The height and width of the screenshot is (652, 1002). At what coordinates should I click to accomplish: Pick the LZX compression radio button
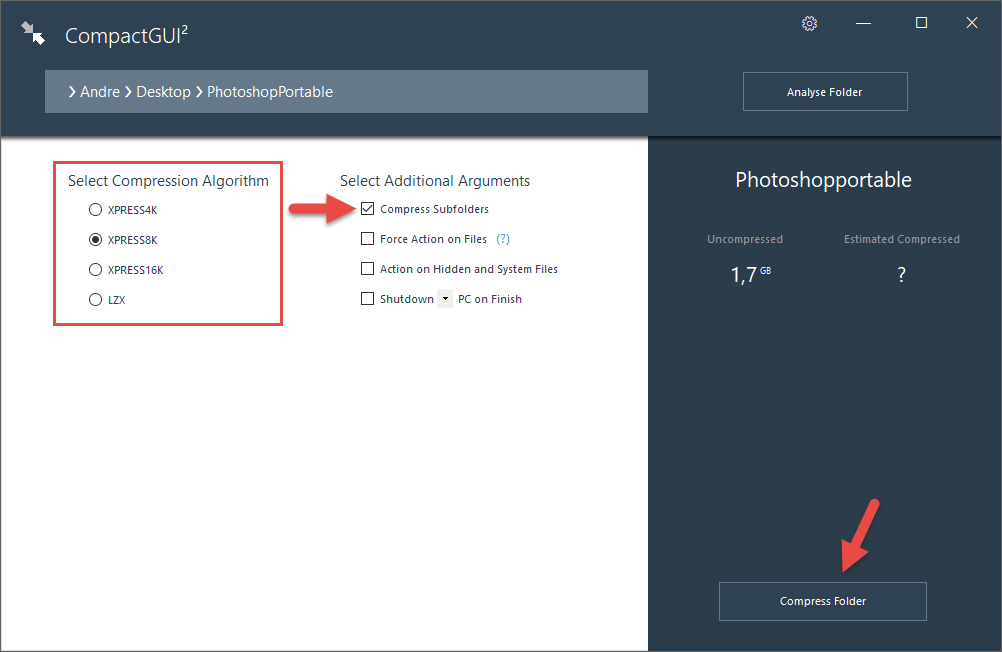tap(95, 300)
